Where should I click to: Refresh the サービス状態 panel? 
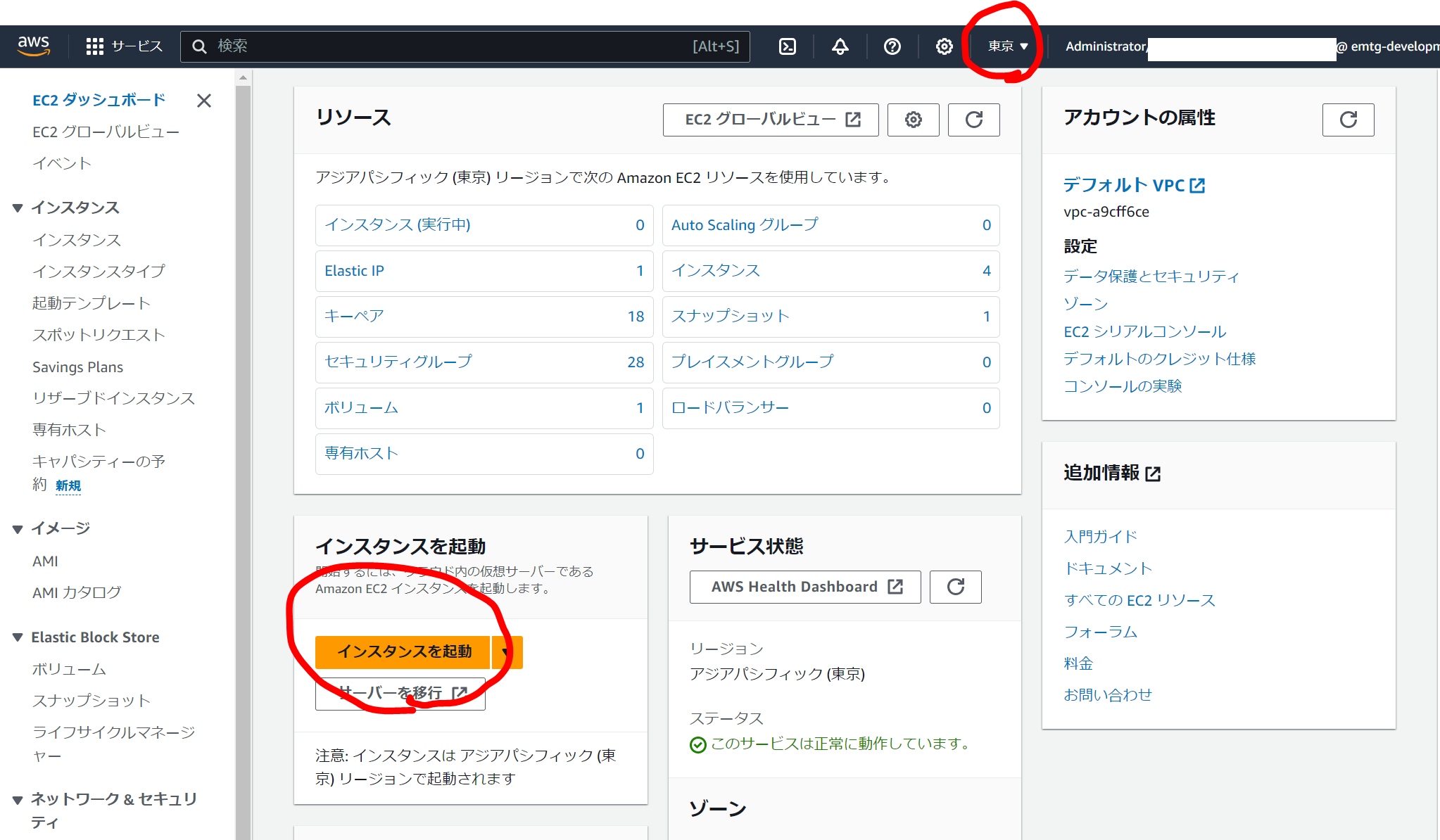(955, 587)
